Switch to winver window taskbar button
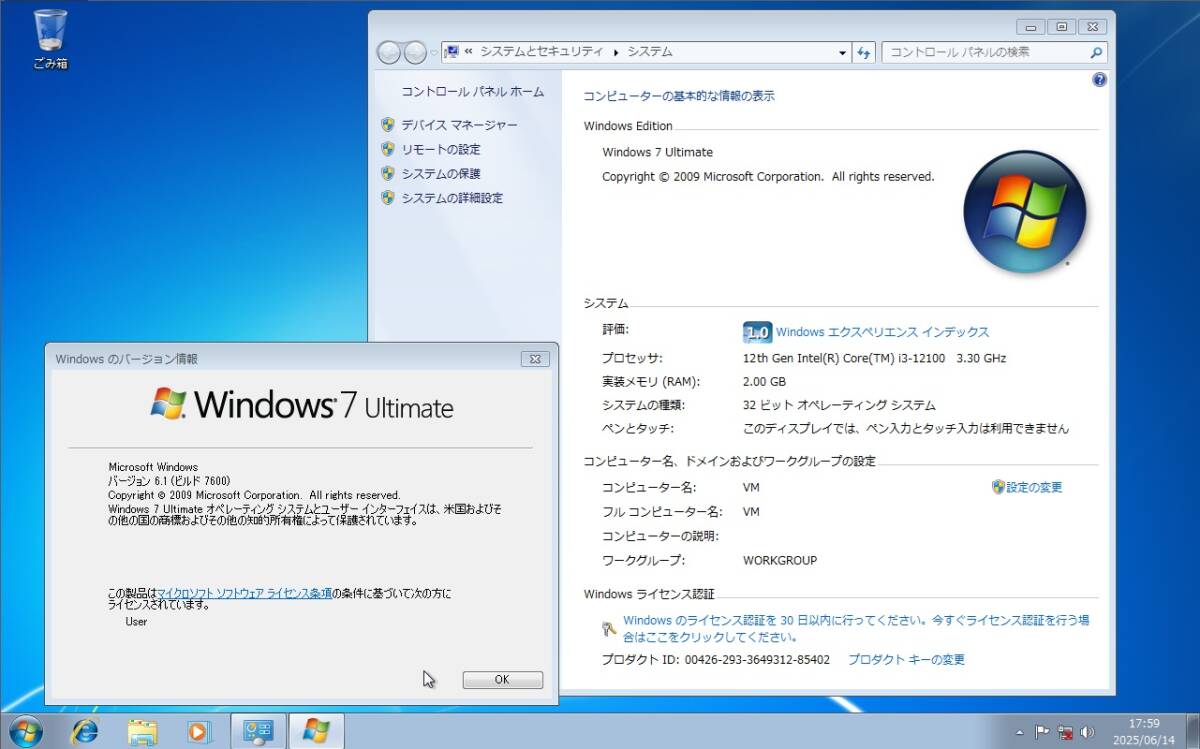Screen dimensions: 1200x749 pyautogui.click(x=316, y=731)
